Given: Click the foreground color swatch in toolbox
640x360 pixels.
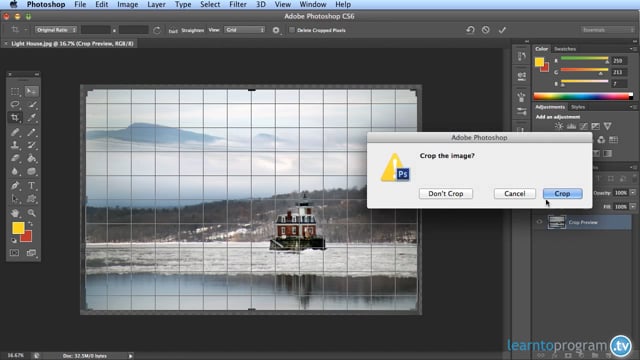Looking at the screenshot, I should point(18,228).
